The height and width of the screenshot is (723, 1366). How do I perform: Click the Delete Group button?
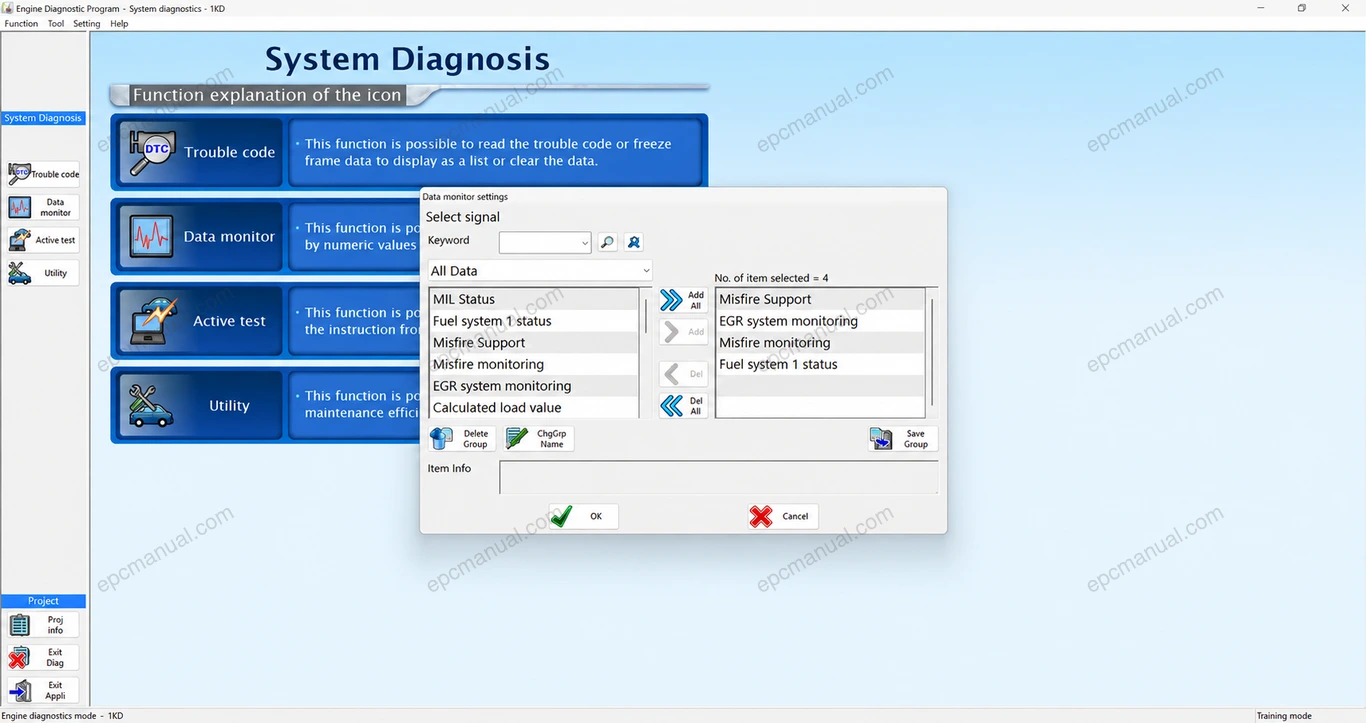tap(461, 438)
